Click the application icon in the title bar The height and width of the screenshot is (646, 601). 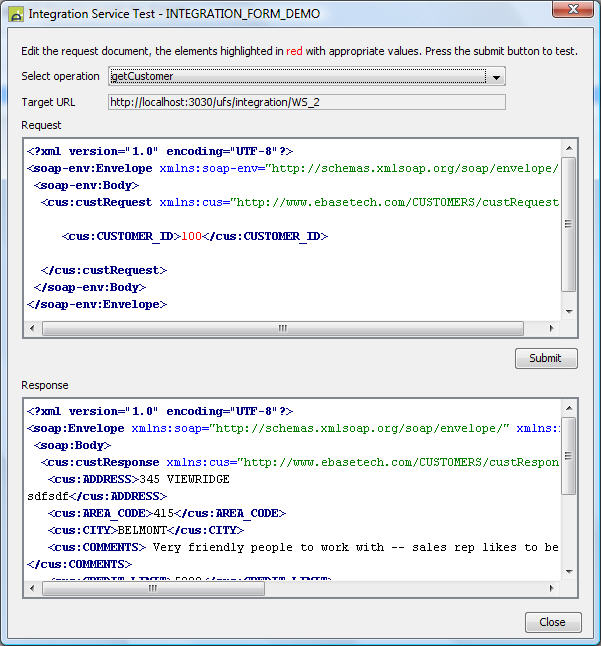point(16,15)
